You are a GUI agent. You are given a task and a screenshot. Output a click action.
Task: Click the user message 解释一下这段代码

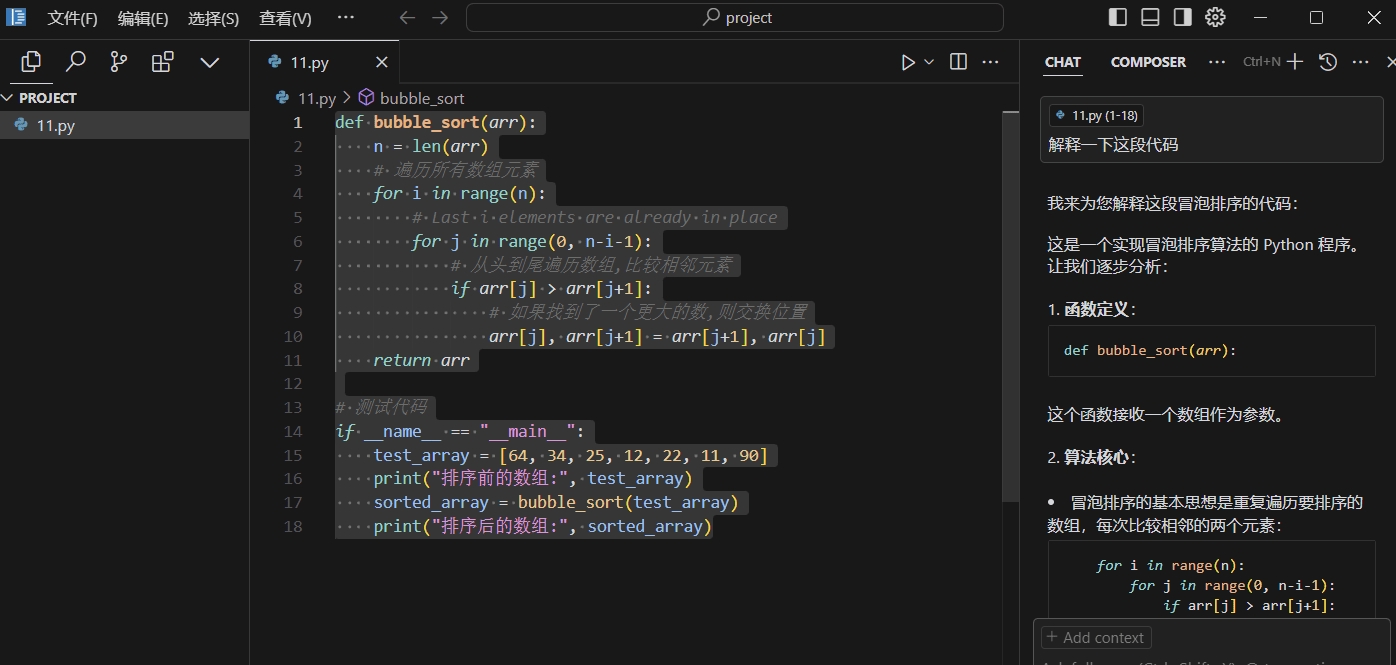[1113, 145]
